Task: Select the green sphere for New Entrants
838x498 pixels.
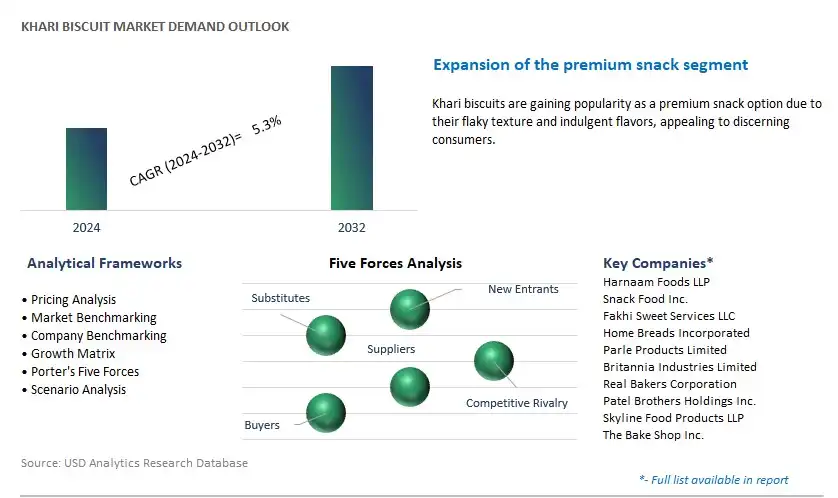Action: coord(410,309)
